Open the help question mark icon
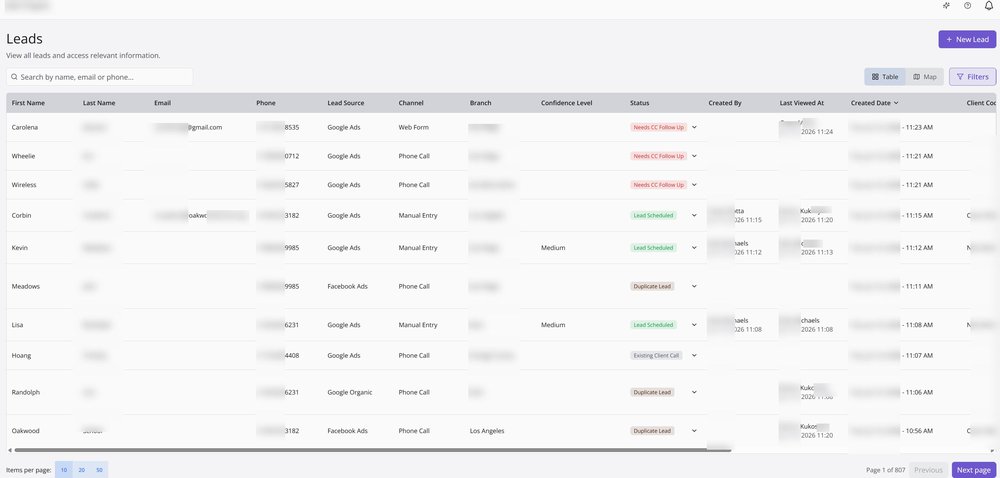Viewport: 1000px width, 478px height. pyautogui.click(x=967, y=6)
